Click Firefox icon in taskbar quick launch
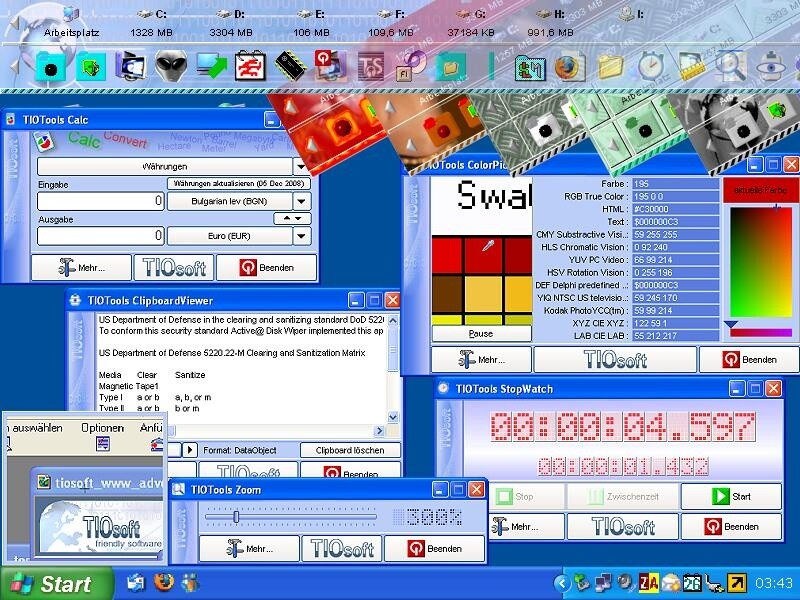This screenshot has height=600, width=800. point(163,582)
